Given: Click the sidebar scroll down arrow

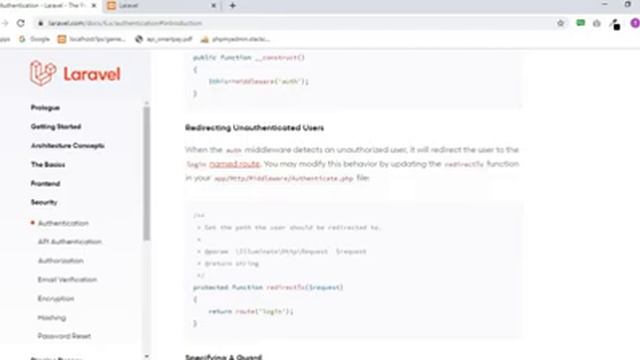Looking at the screenshot, I should point(147,356).
